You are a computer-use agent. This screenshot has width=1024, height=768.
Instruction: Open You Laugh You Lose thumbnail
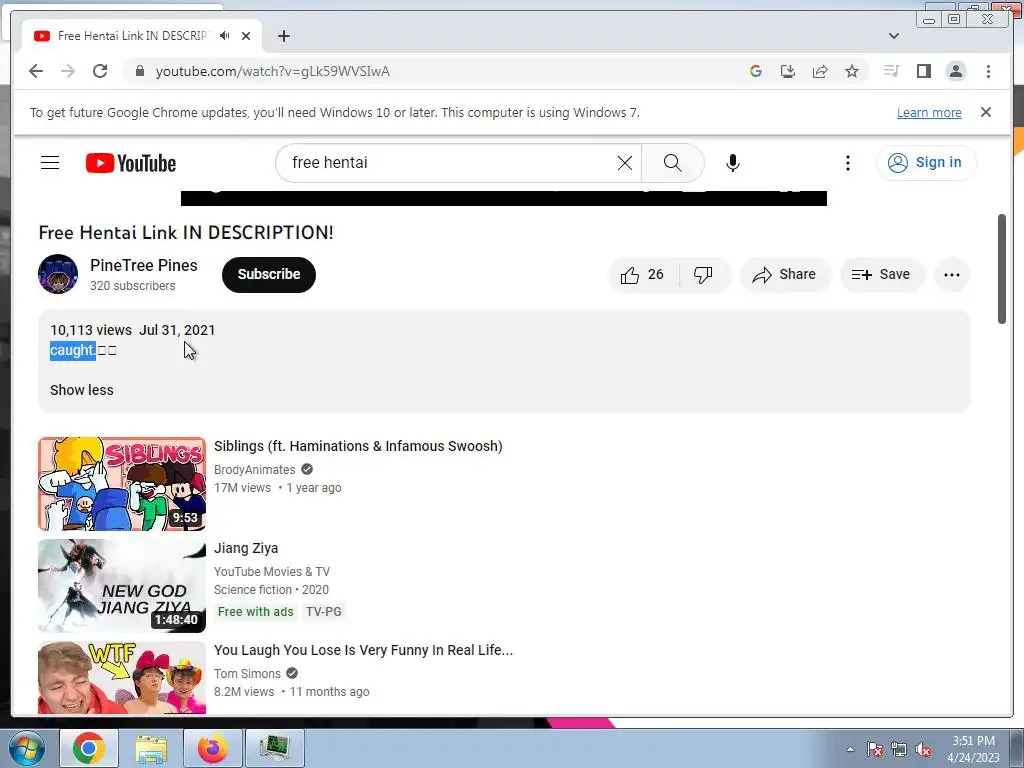point(122,678)
